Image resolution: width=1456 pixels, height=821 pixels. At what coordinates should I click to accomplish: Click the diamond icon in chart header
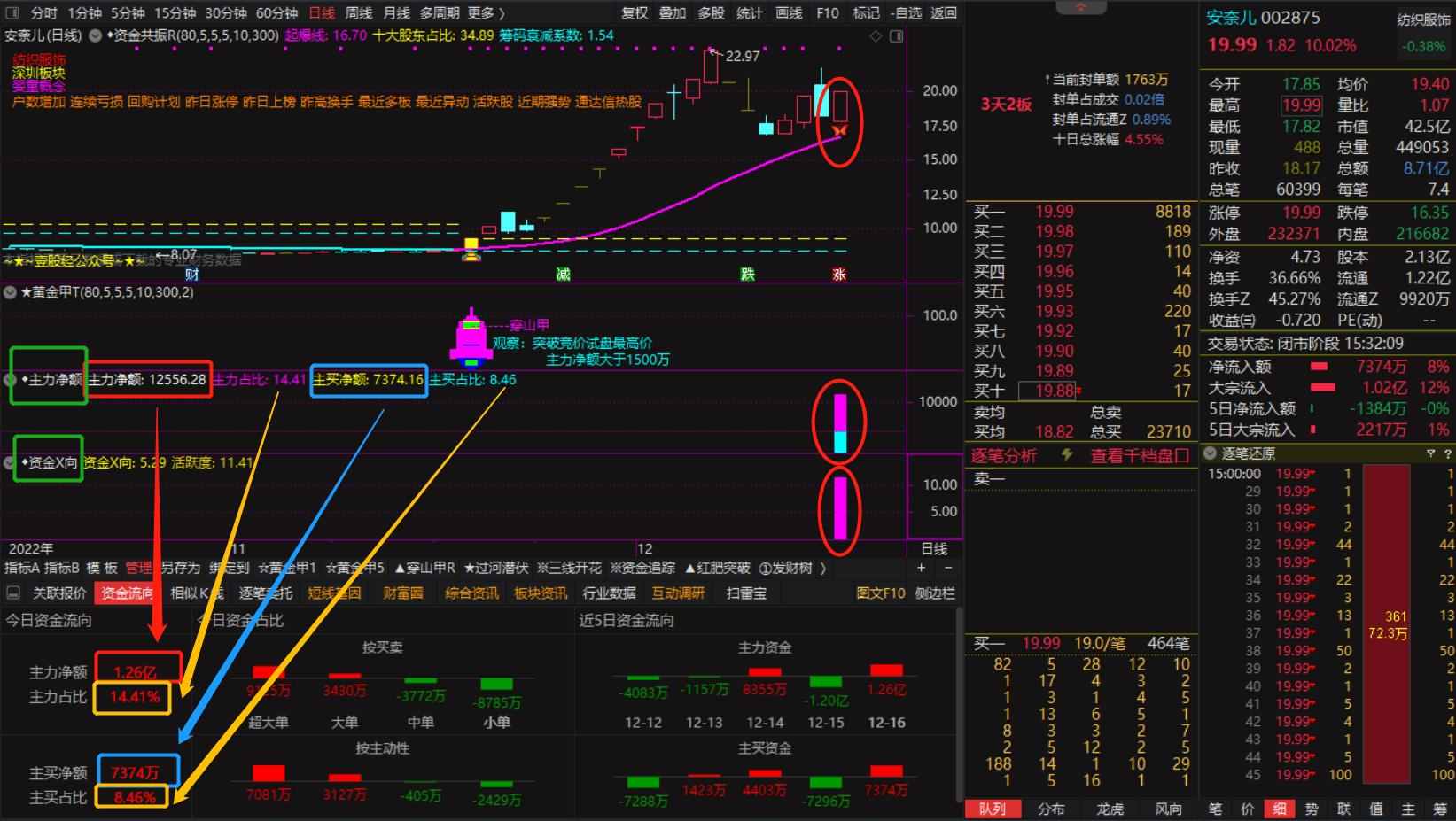click(x=876, y=36)
